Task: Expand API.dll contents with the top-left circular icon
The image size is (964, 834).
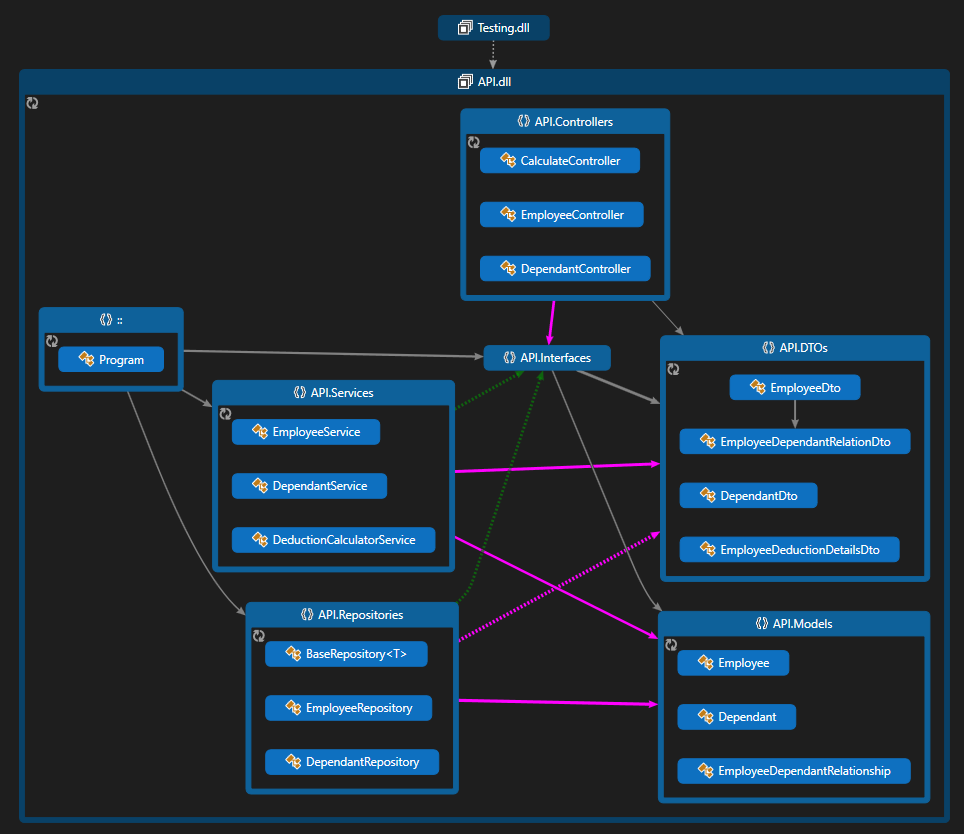Action: [x=32, y=103]
